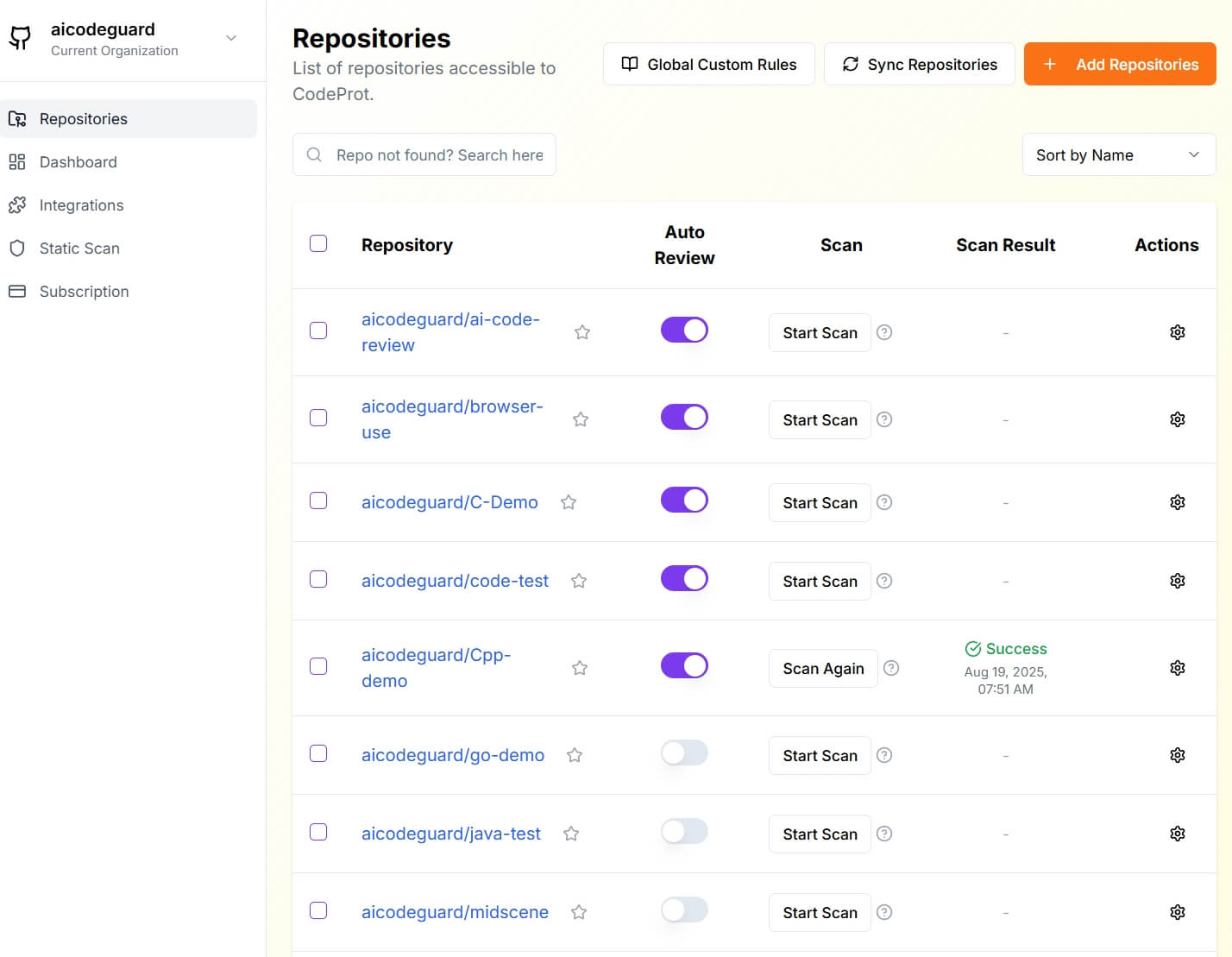Expand the current organization switcher chevron
This screenshot has height=957, width=1232.
[229, 38]
